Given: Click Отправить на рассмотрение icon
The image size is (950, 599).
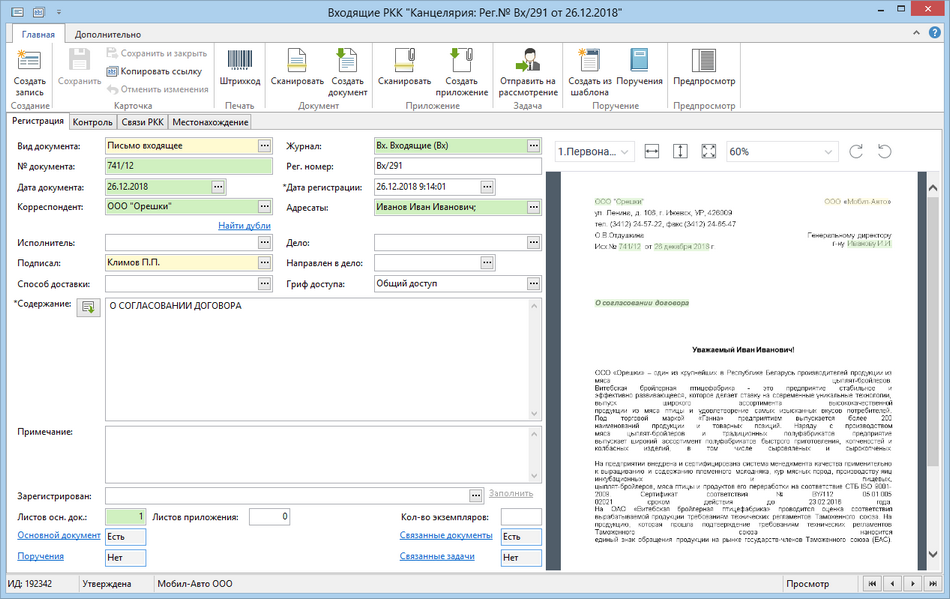Looking at the screenshot, I should (528, 61).
